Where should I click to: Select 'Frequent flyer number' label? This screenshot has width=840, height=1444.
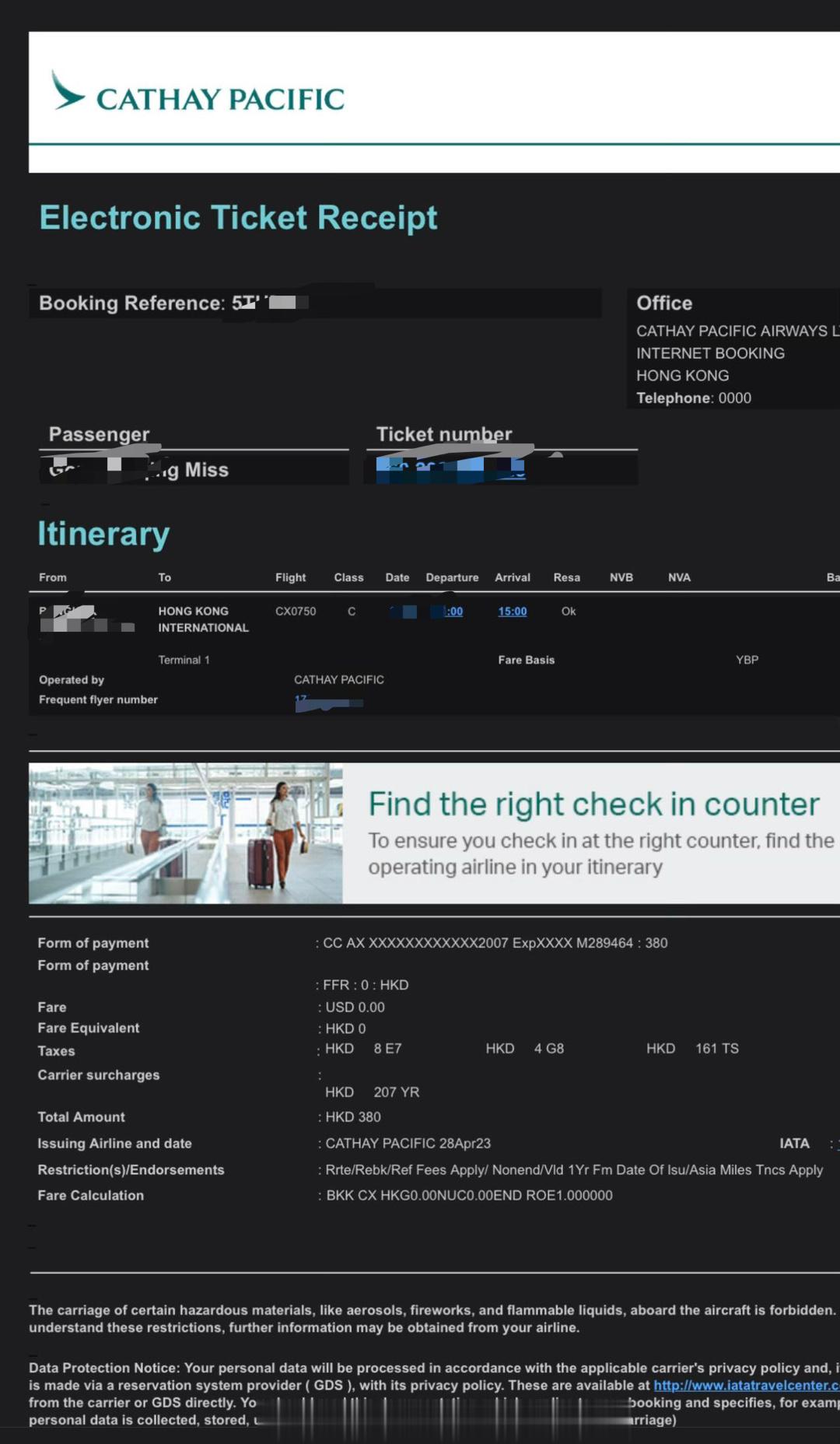click(98, 699)
